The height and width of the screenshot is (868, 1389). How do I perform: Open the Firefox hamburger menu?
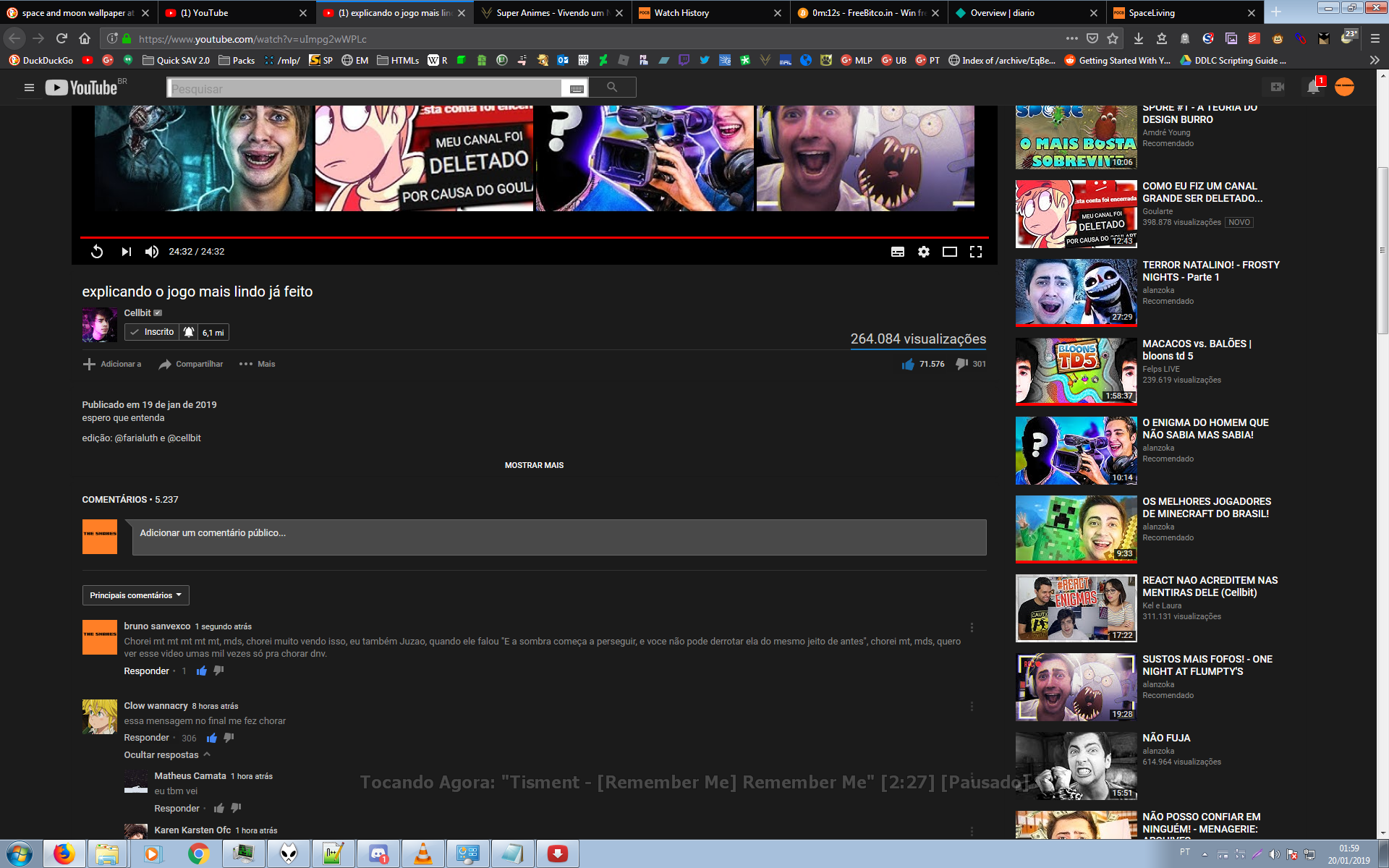(1375, 38)
